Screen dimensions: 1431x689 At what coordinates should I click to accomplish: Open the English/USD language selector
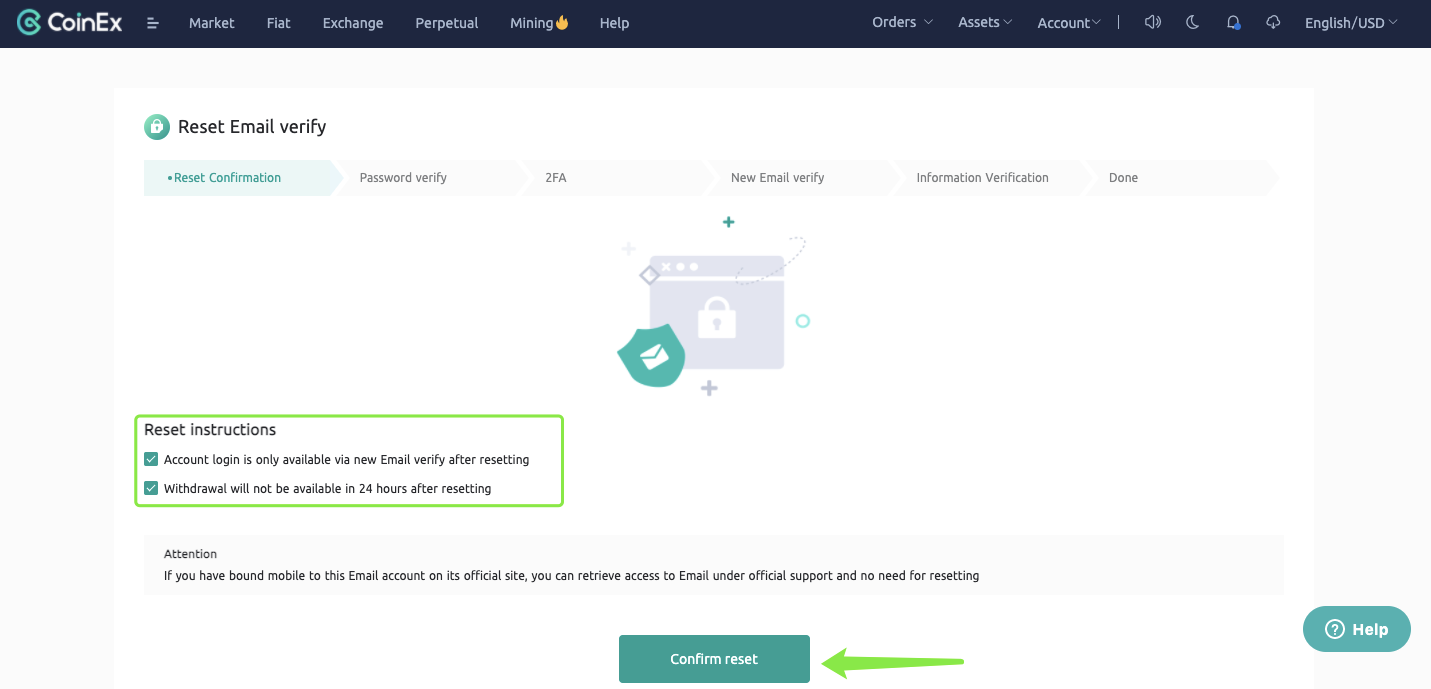pyautogui.click(x=1351, y=23)
